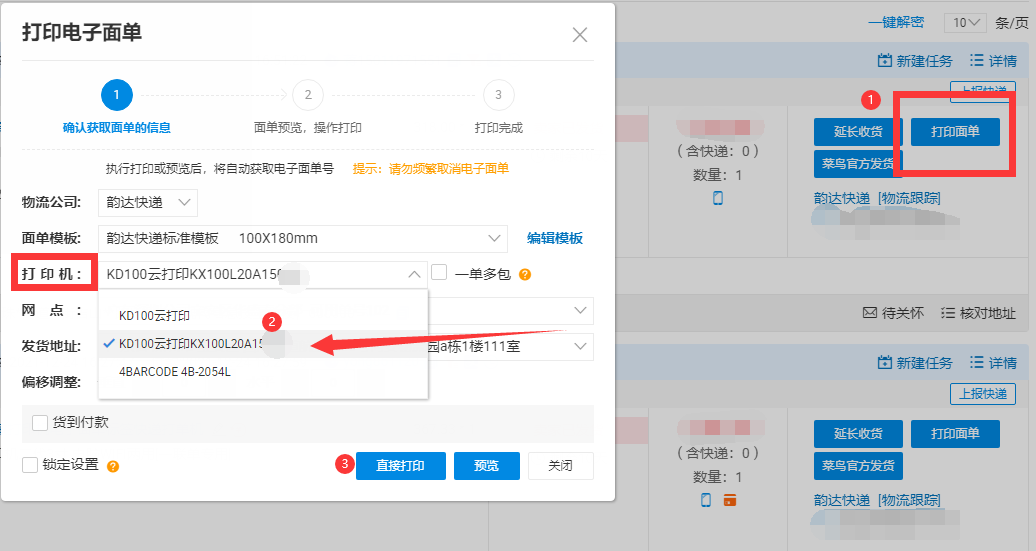Click step 2 circle 面单预览

pos(308,95)
